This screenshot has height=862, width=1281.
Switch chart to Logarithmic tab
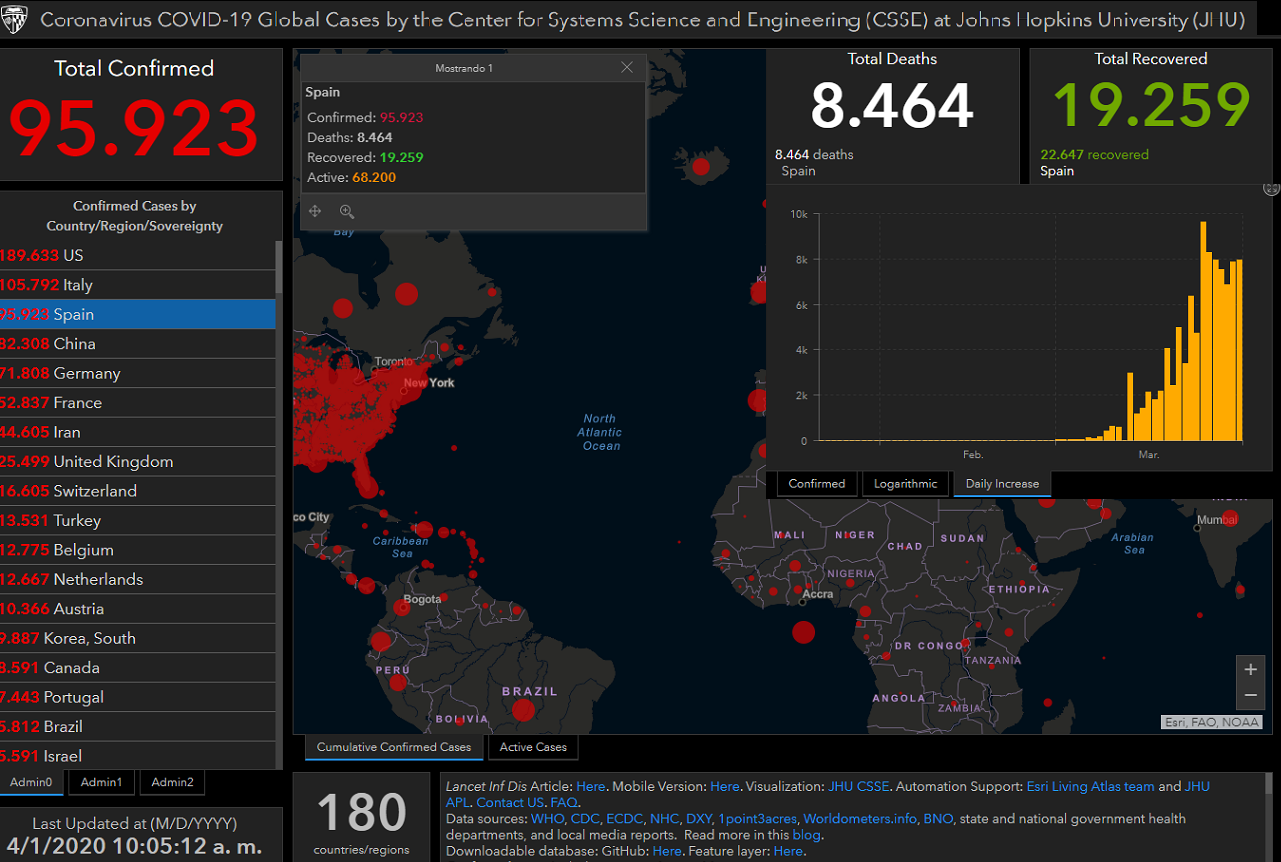tap(906, 484)
